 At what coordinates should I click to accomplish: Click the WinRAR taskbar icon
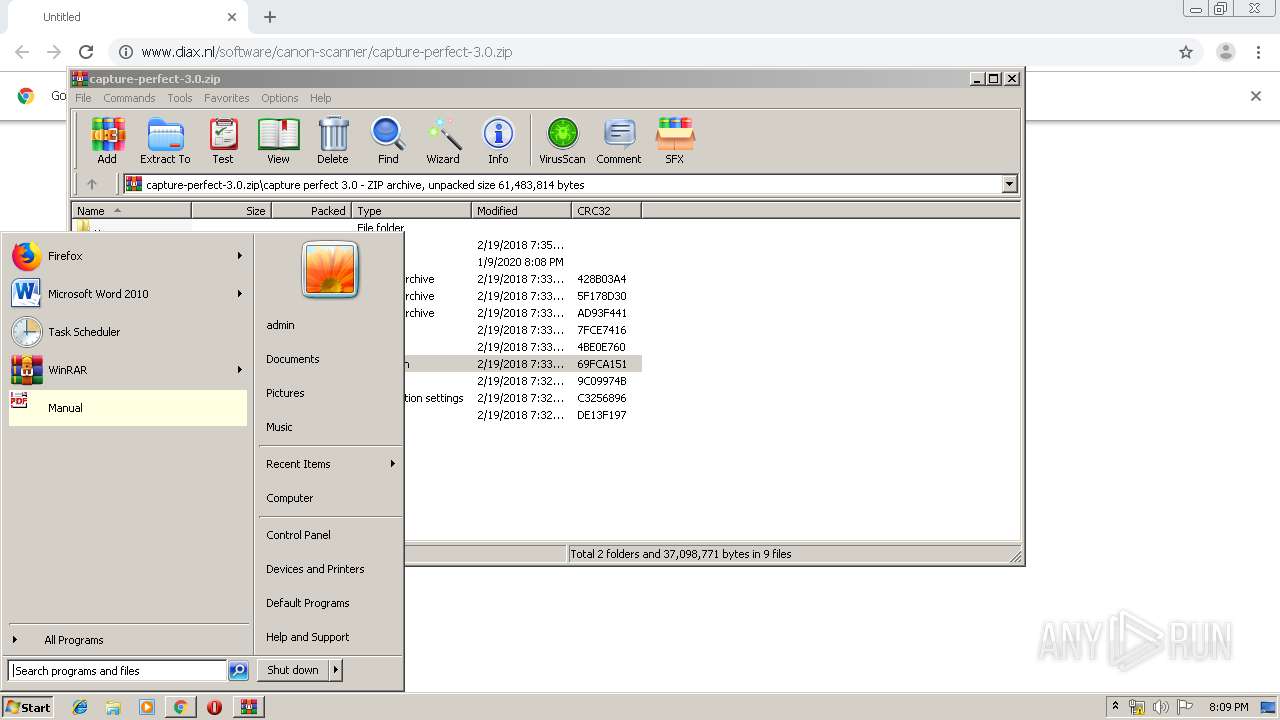click(248, 707)
